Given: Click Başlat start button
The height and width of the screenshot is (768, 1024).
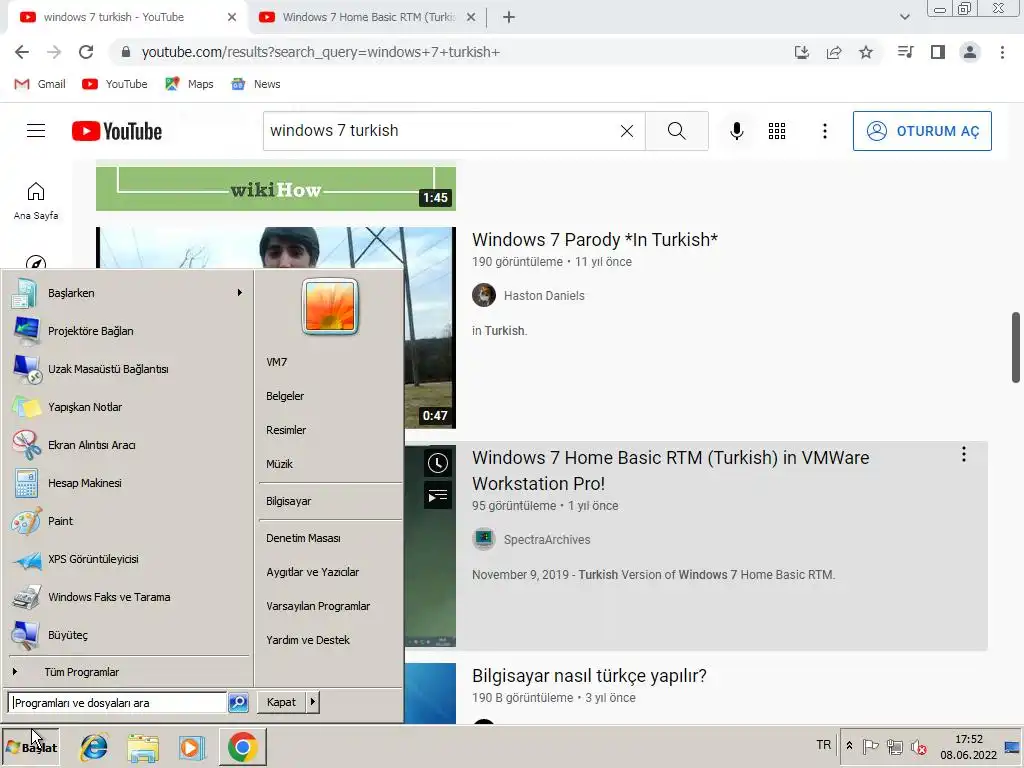Looking at the screenshot, I should coord(31,747).
